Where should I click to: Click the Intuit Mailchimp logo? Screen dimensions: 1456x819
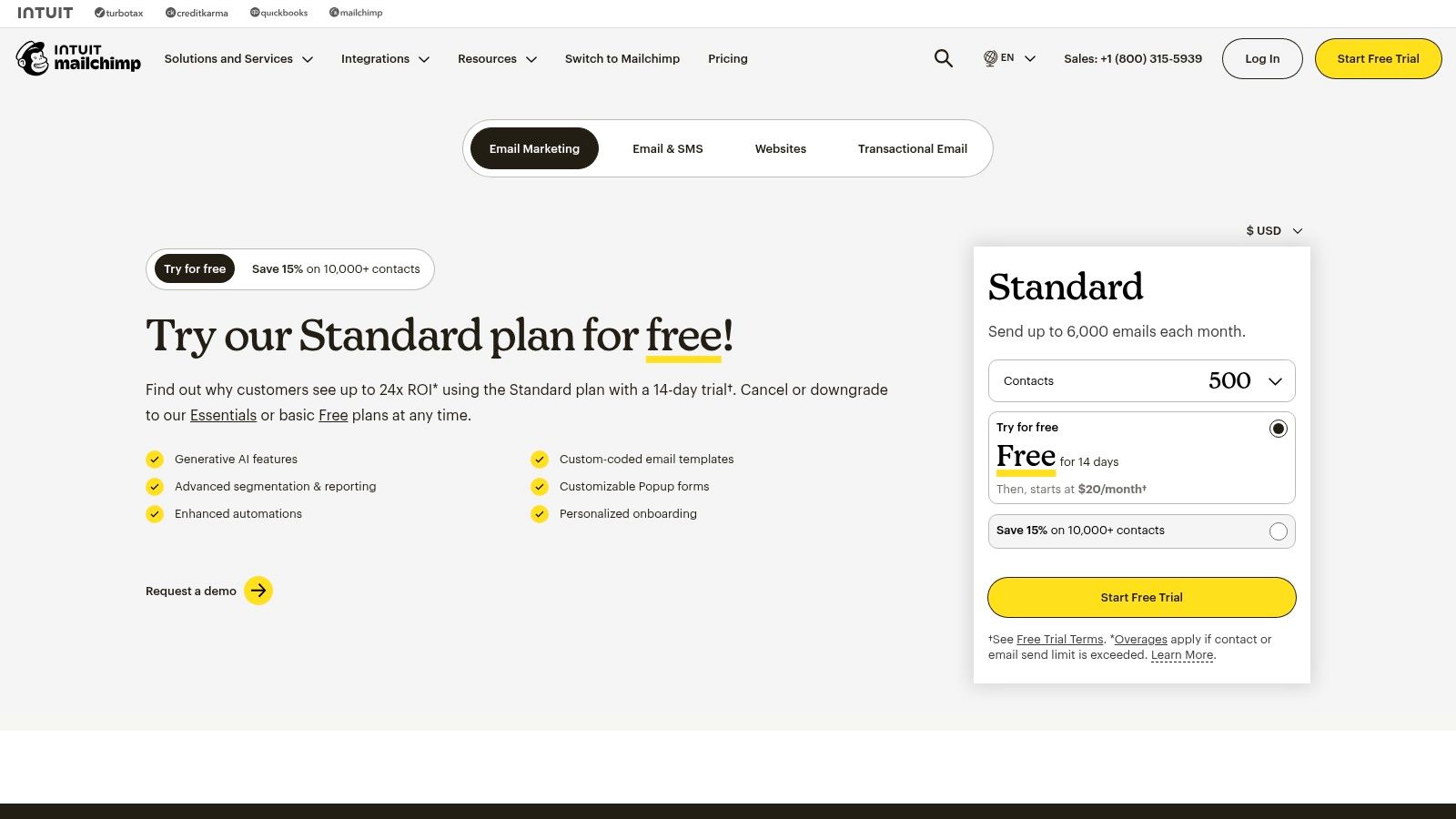click(x=78, y=58)
